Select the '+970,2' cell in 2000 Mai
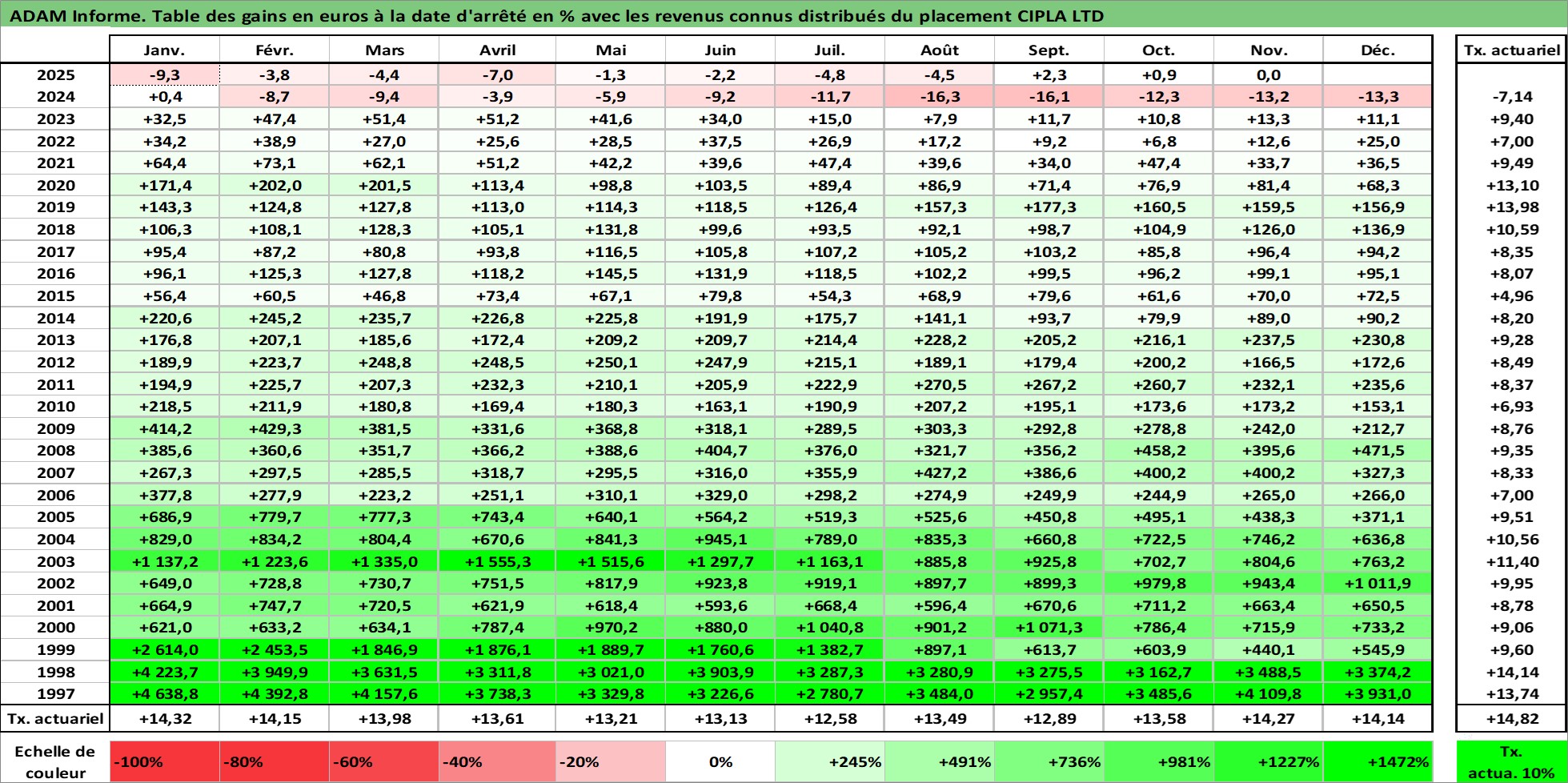Image resolution: width=1568 pixels, height=783 pixels. click(611, 628)
